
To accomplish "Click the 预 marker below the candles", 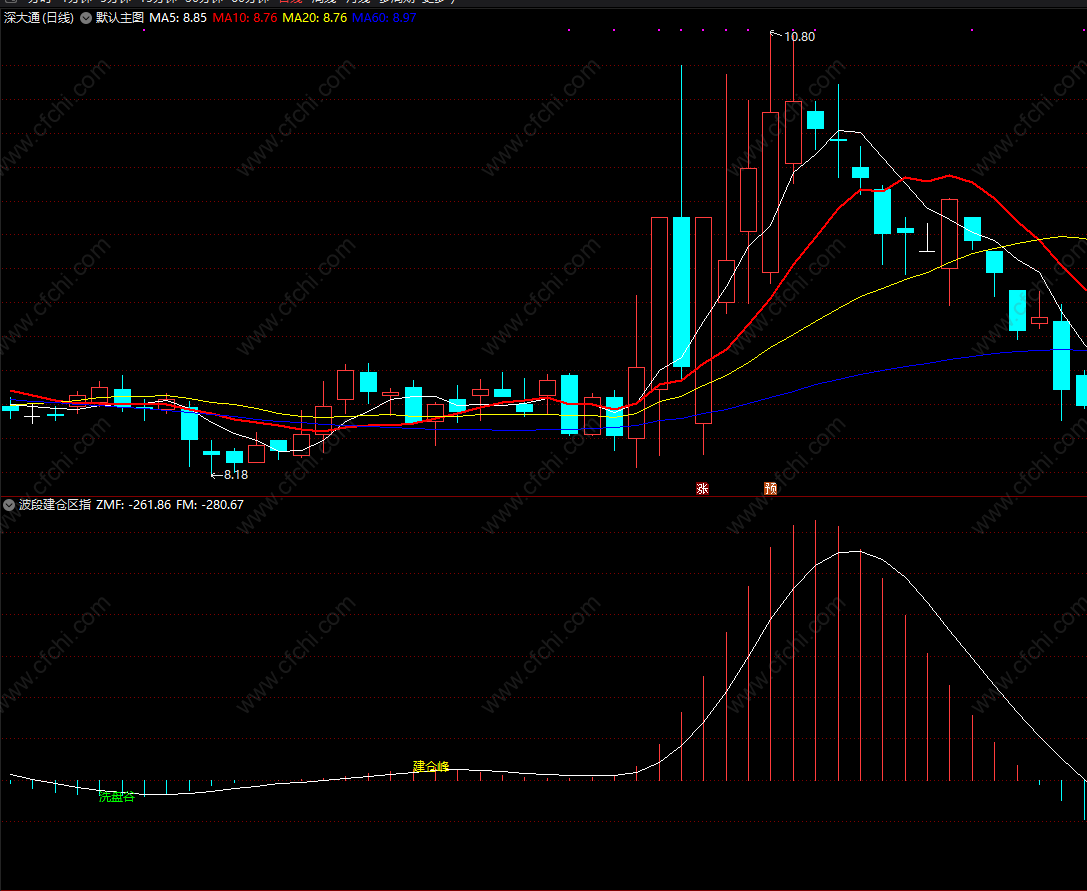I will [770, 488].
